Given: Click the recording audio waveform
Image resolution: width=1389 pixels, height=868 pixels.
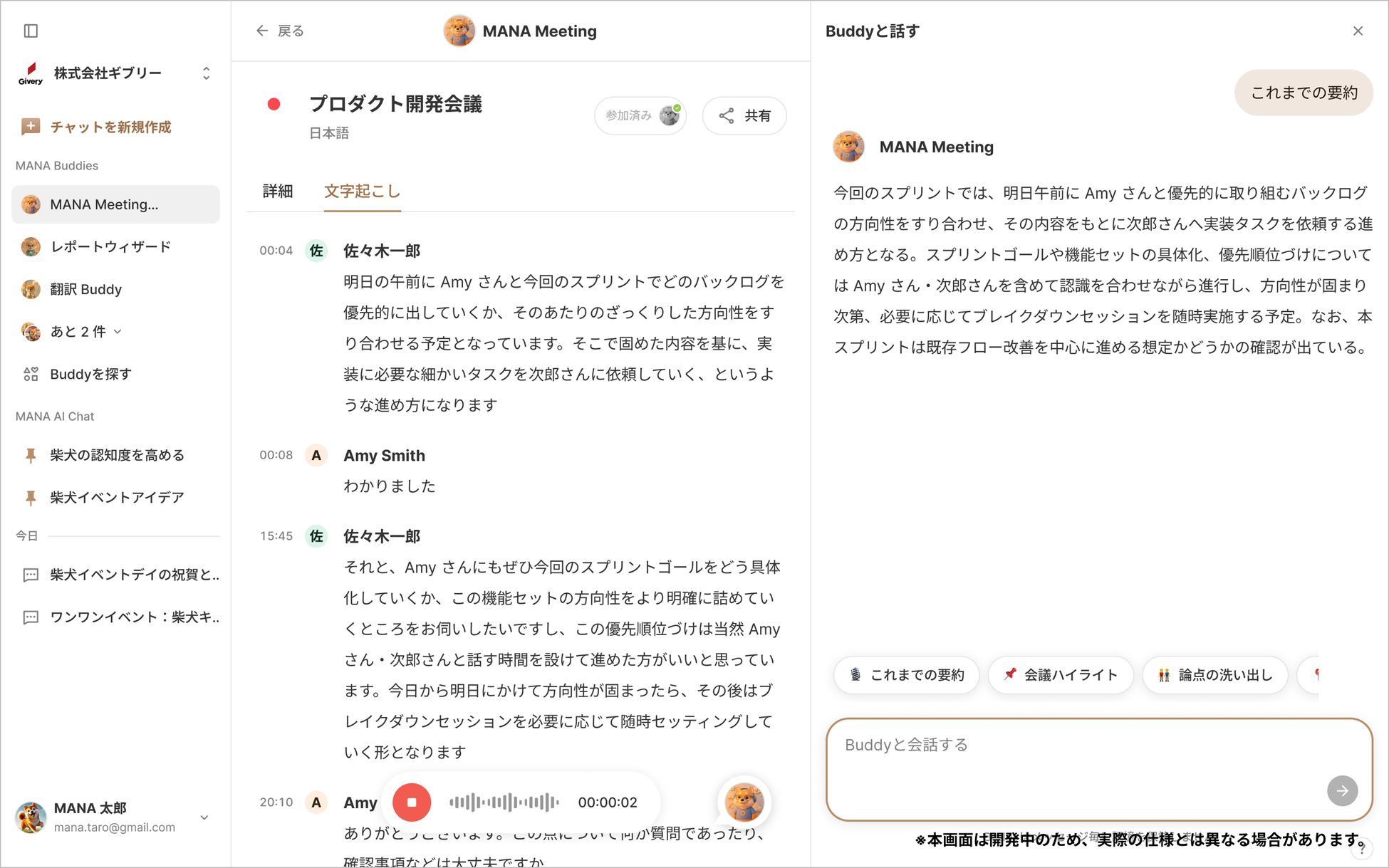Looking at the screenshot, I should point(504,802).
